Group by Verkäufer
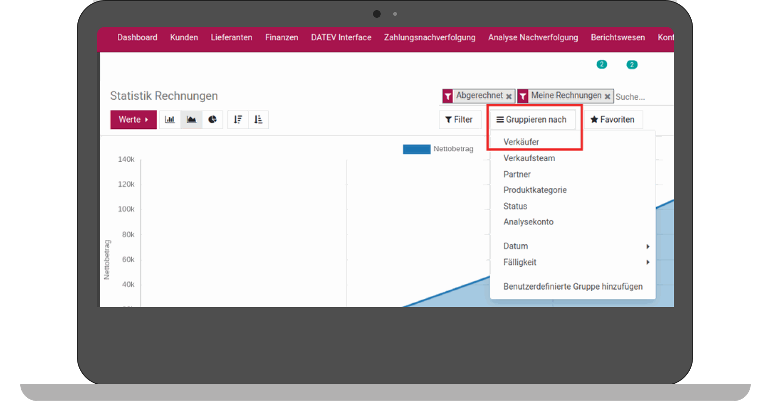This screenshot has width=770, height=402. 521,142
